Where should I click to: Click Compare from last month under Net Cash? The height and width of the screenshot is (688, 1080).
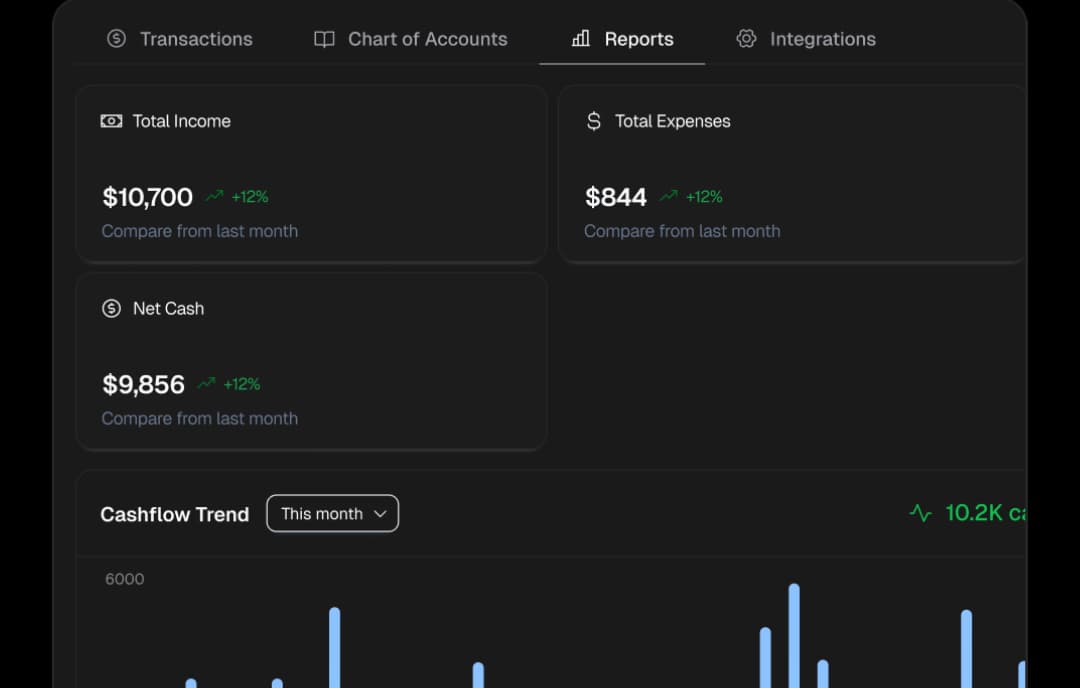click(199, 418)
